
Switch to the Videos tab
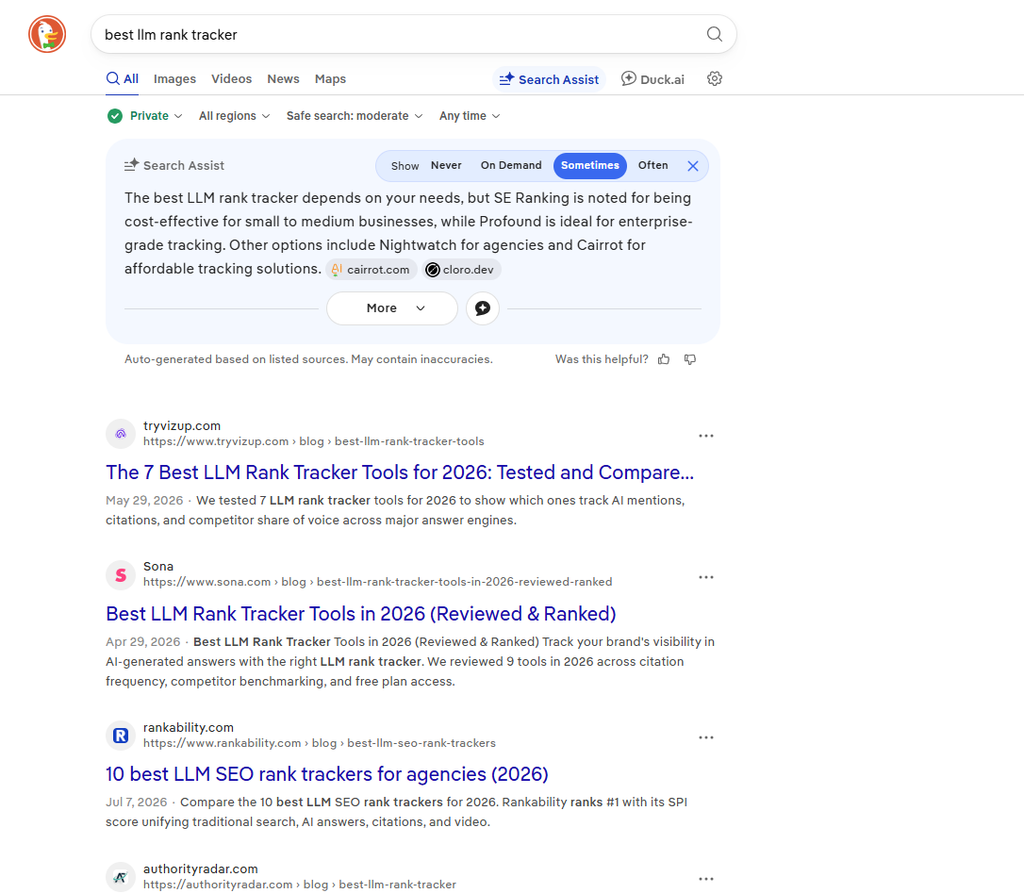coord(231,79)
